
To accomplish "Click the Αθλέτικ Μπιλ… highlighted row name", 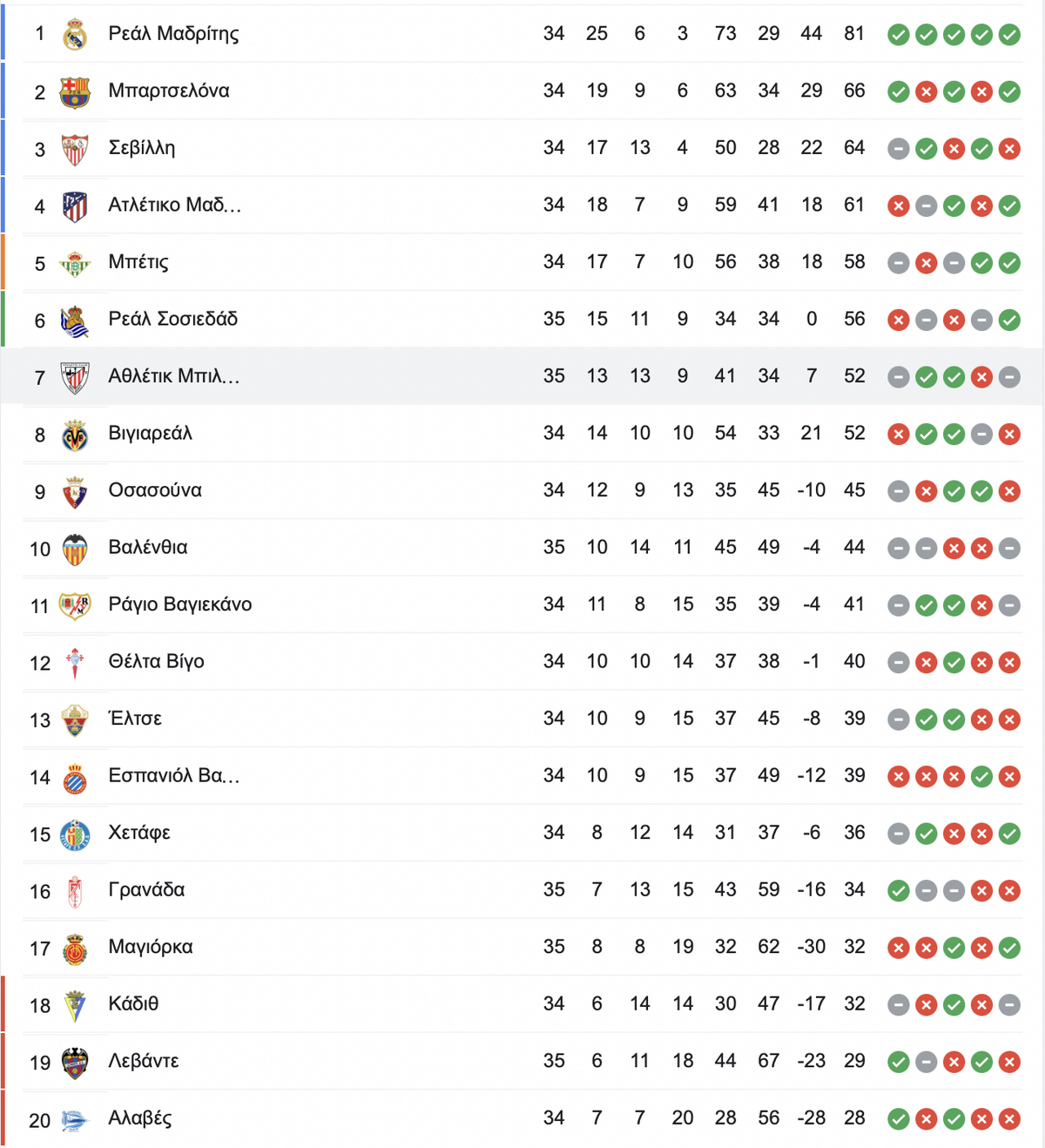I will click(173, 376).
